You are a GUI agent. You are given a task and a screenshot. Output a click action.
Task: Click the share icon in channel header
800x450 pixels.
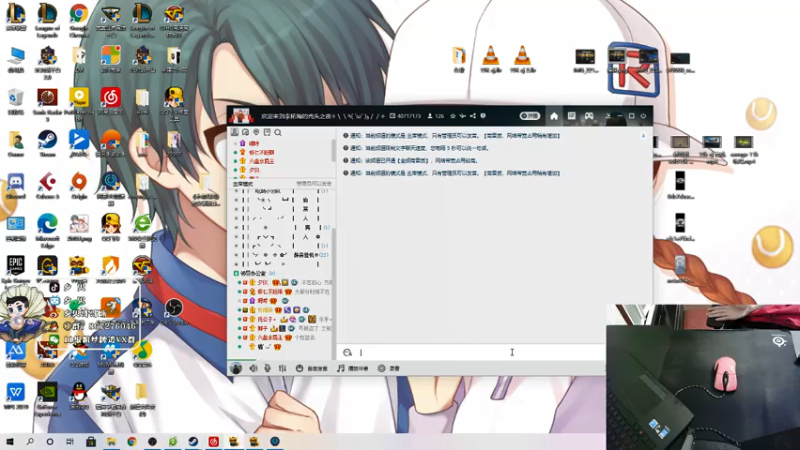coord(473,116)
